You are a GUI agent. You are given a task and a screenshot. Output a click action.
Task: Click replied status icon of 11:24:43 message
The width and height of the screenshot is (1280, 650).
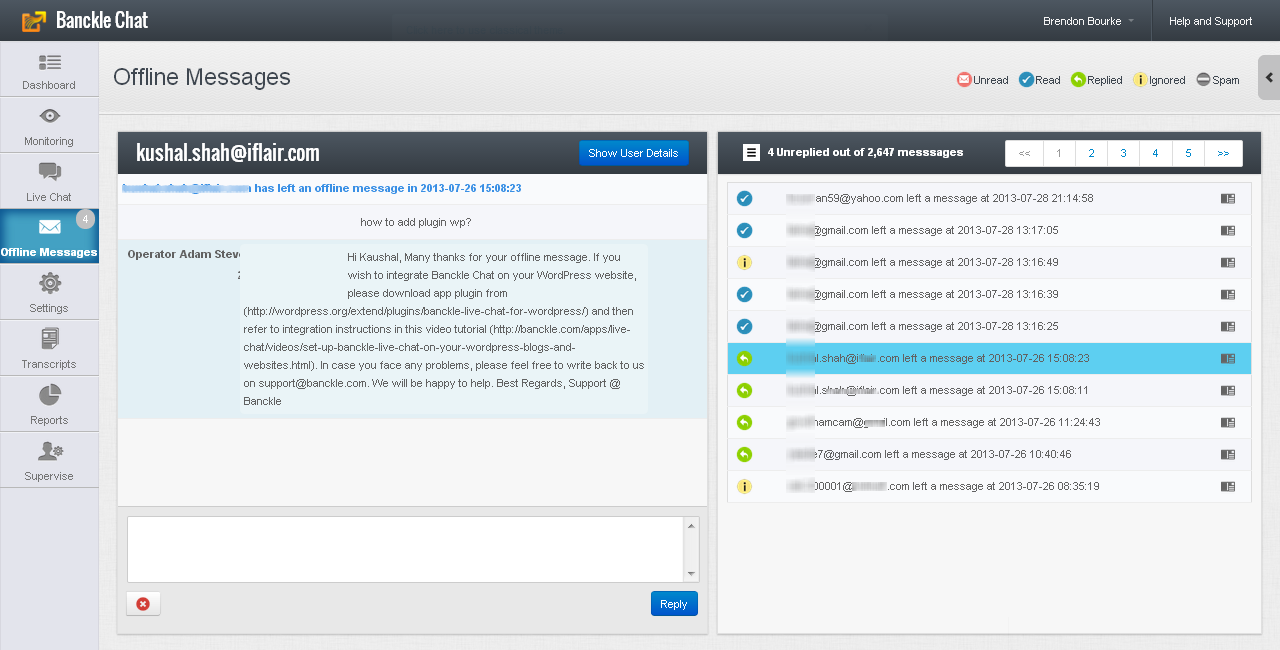pos(744,423)
